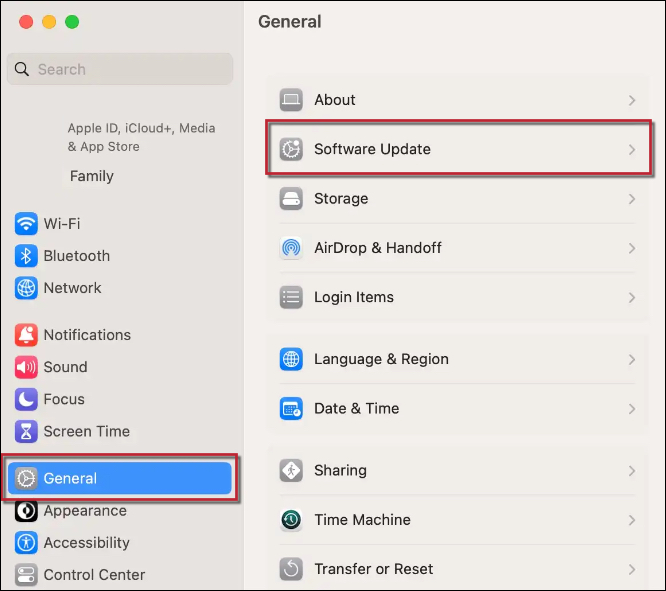Click the About laptop icon
Image resolution: width=666 pixels, height=591 pixels.
(291, 100)
